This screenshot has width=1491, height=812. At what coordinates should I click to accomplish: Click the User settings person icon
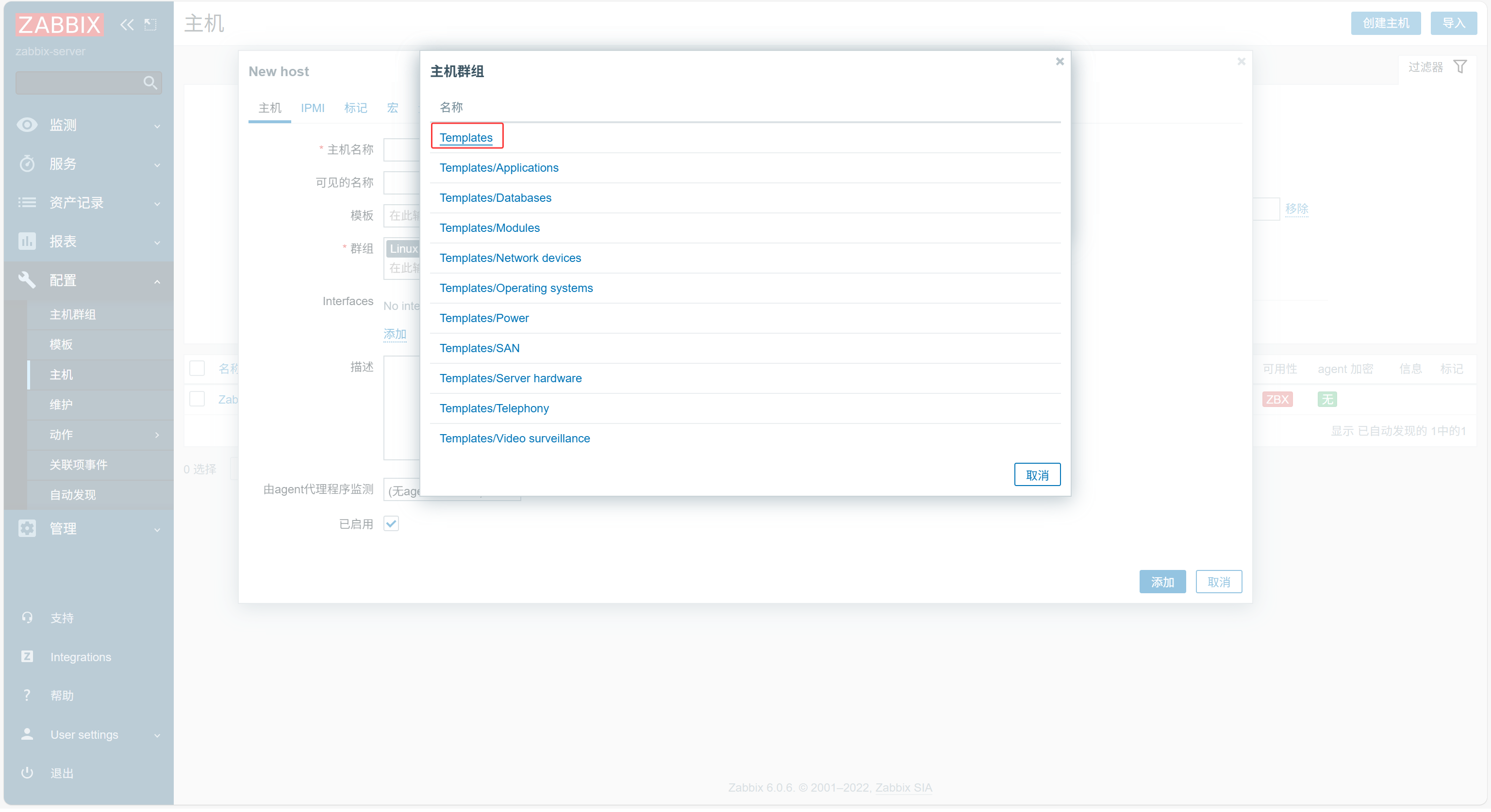27,734
